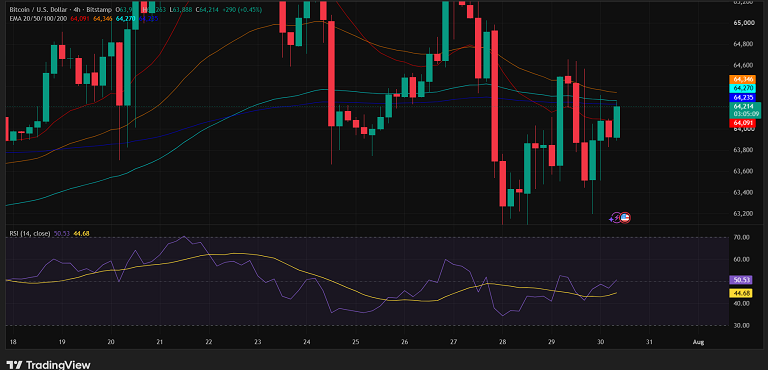This screenshot has height=370, width=768.
Task: Click date axis label 21
Action: 160,342
